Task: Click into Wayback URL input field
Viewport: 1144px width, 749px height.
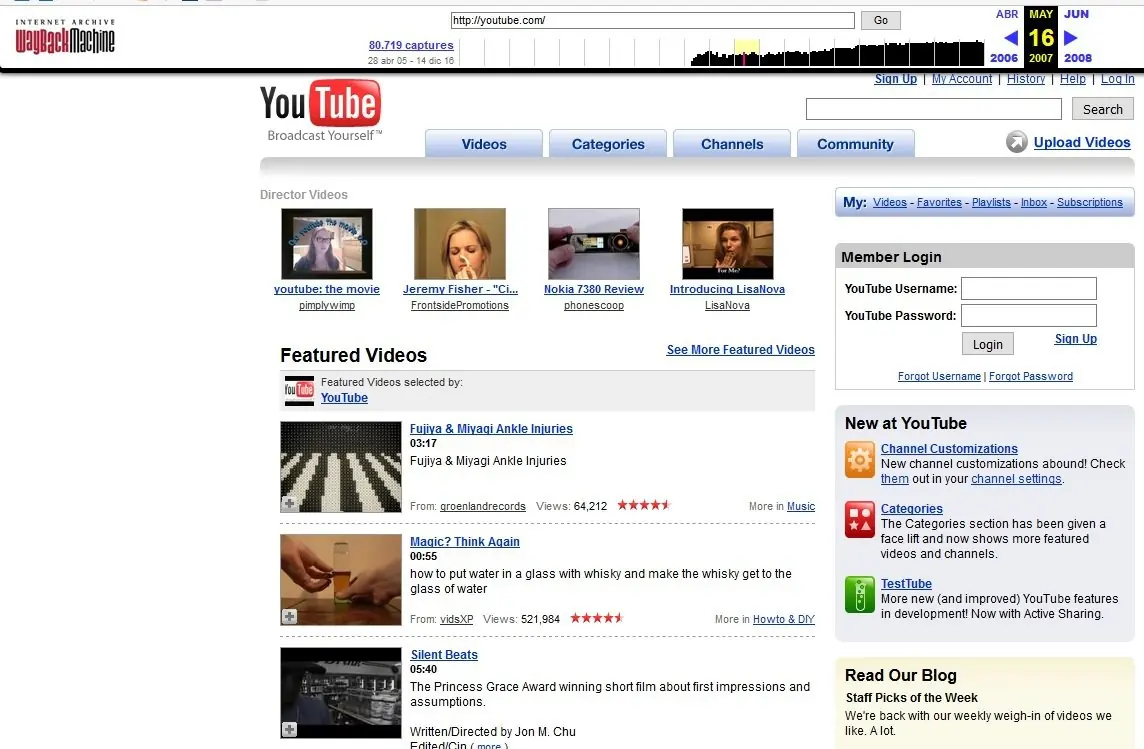Action: 652,20
